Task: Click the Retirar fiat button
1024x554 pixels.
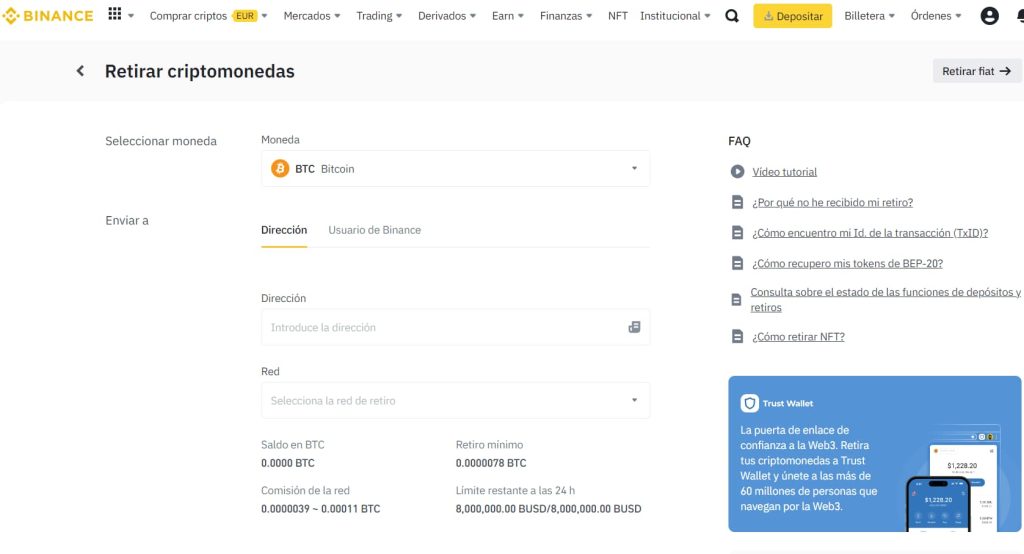Action: [x=976, y=71]
